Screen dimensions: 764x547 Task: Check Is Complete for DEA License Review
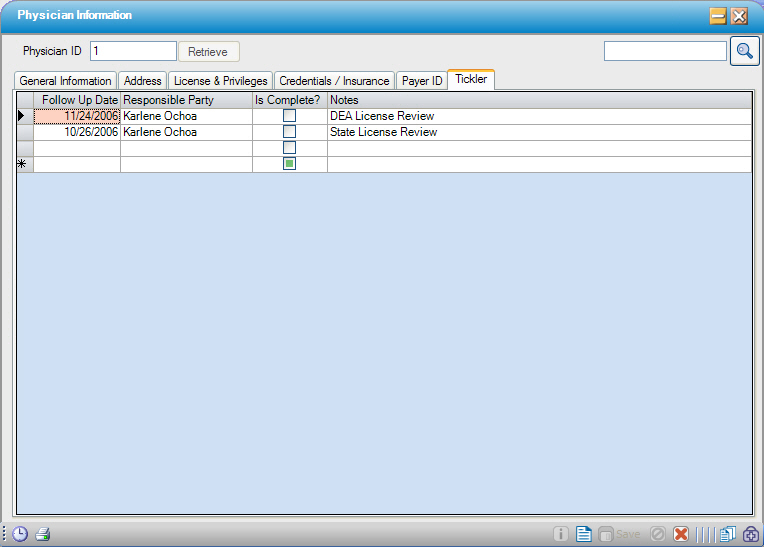pos(289,116)
